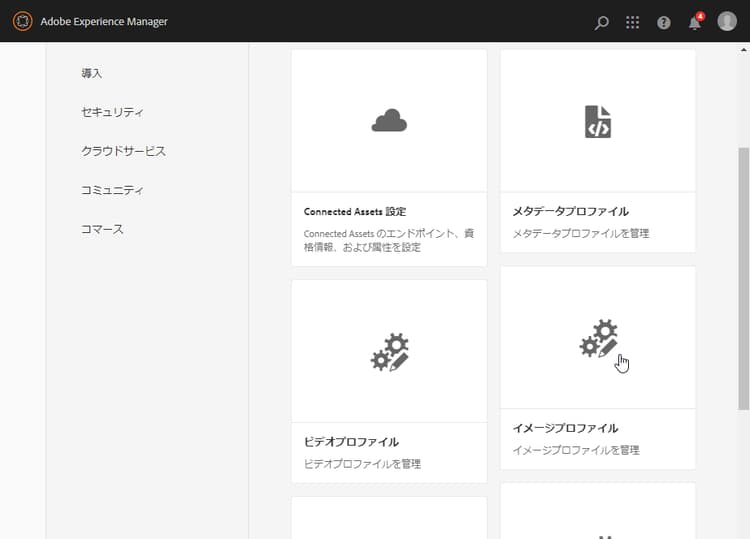
Task: Click the scrollbar up arrow
Action: point(744,50)
